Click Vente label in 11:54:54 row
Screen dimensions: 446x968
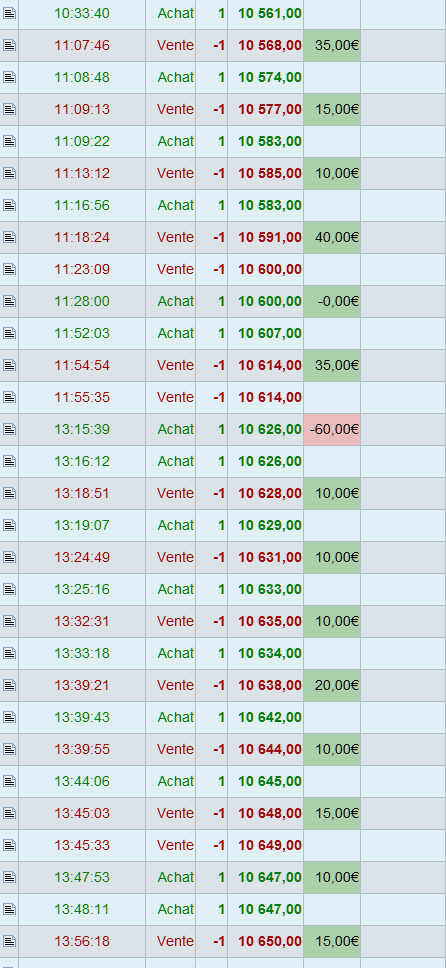[175, 365]
